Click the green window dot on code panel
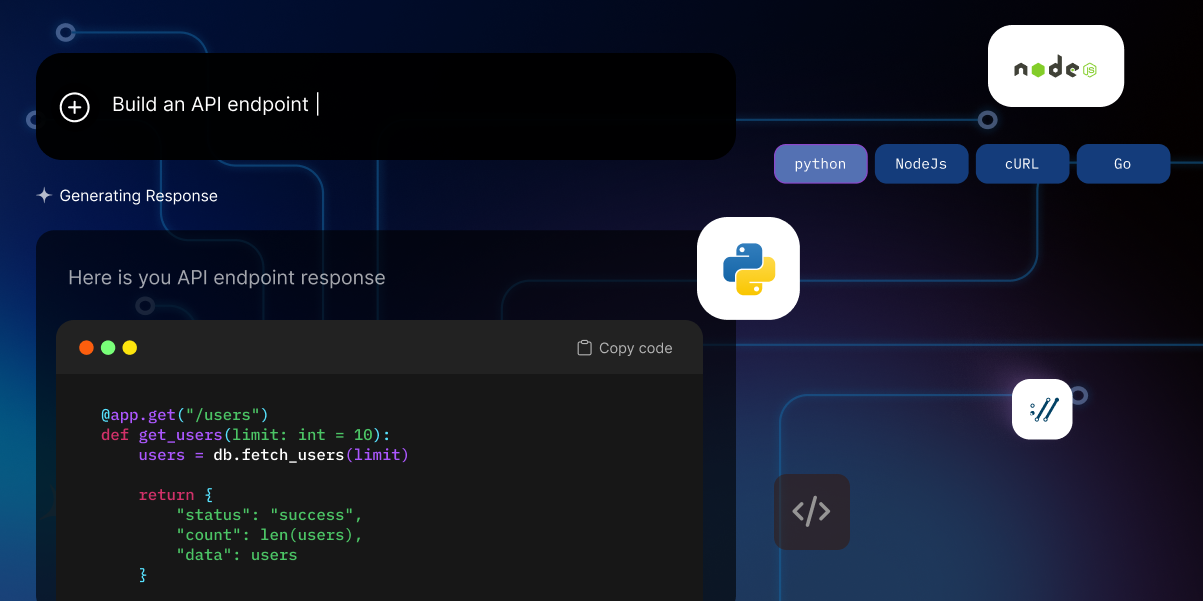The width and height of the screenshot is (1203, 601). (x=108, y=348)
